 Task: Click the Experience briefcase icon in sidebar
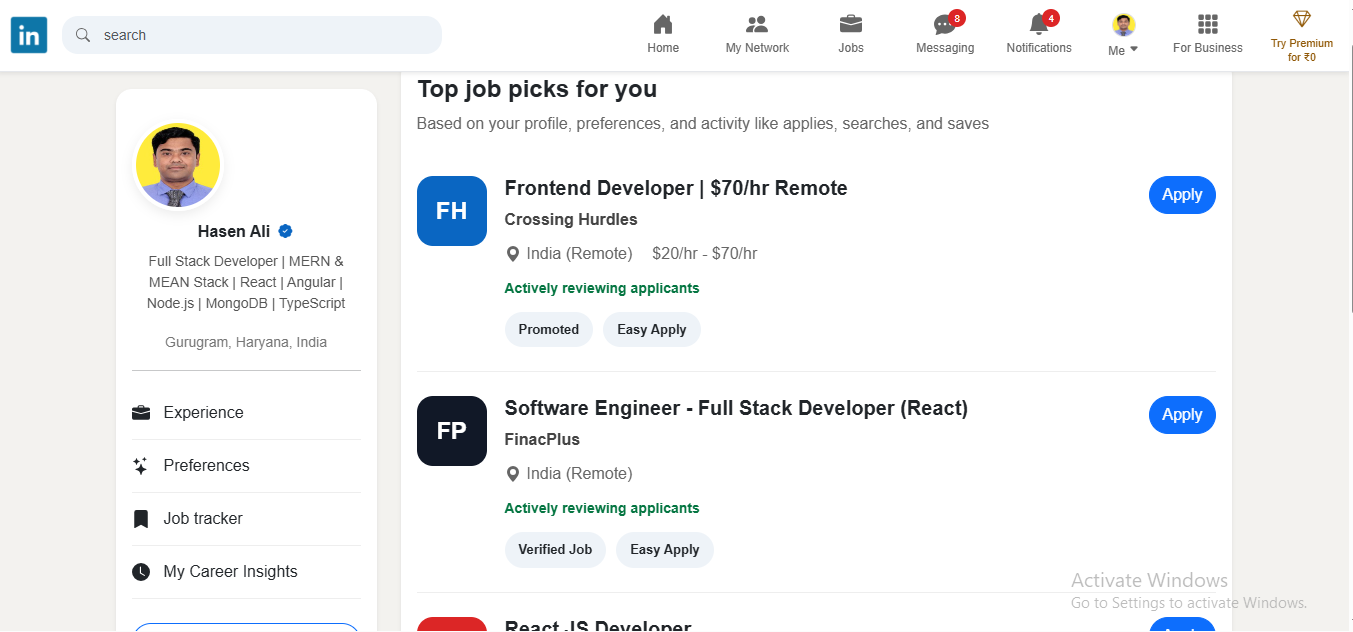[141, 412]
